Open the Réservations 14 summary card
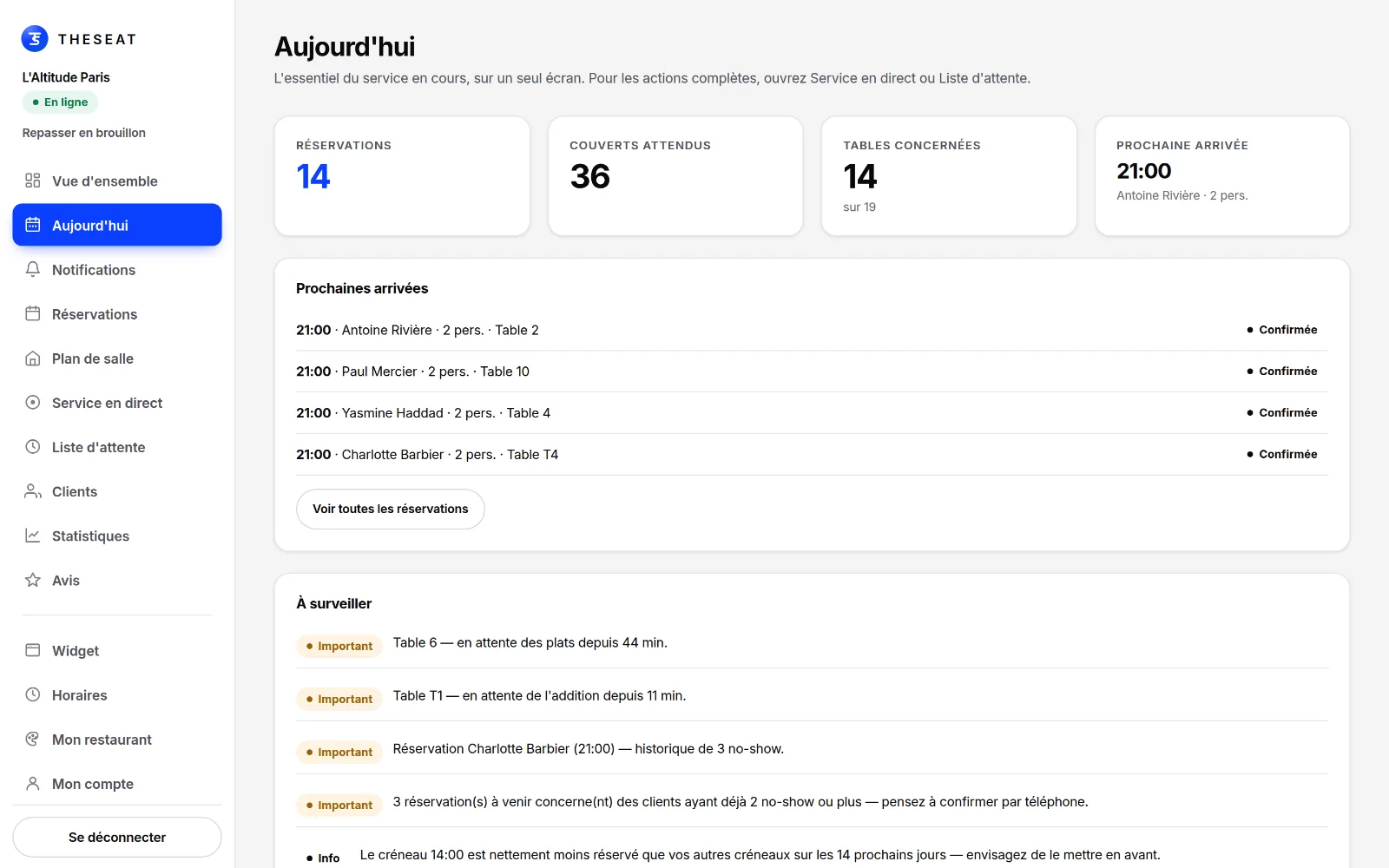Screen dimensions: 1389x868 (402, 176)
